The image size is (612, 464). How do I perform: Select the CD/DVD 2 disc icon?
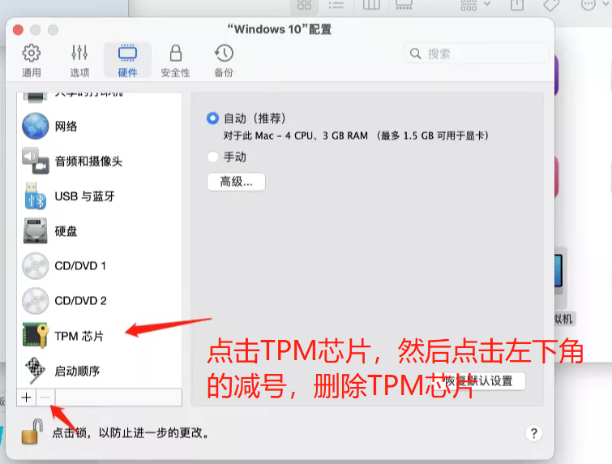click(36, 301)
